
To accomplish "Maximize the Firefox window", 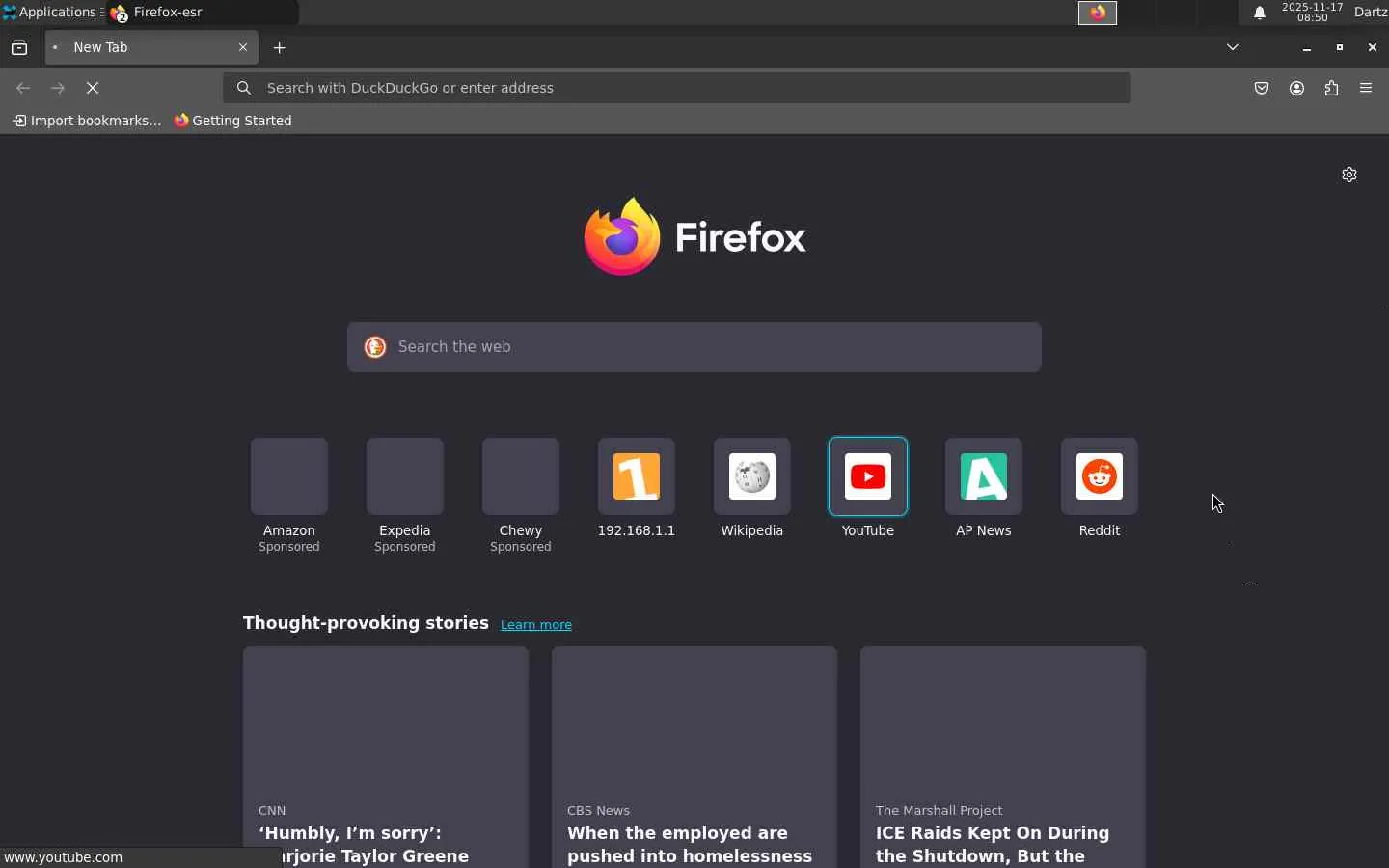I will (1340, 47).
